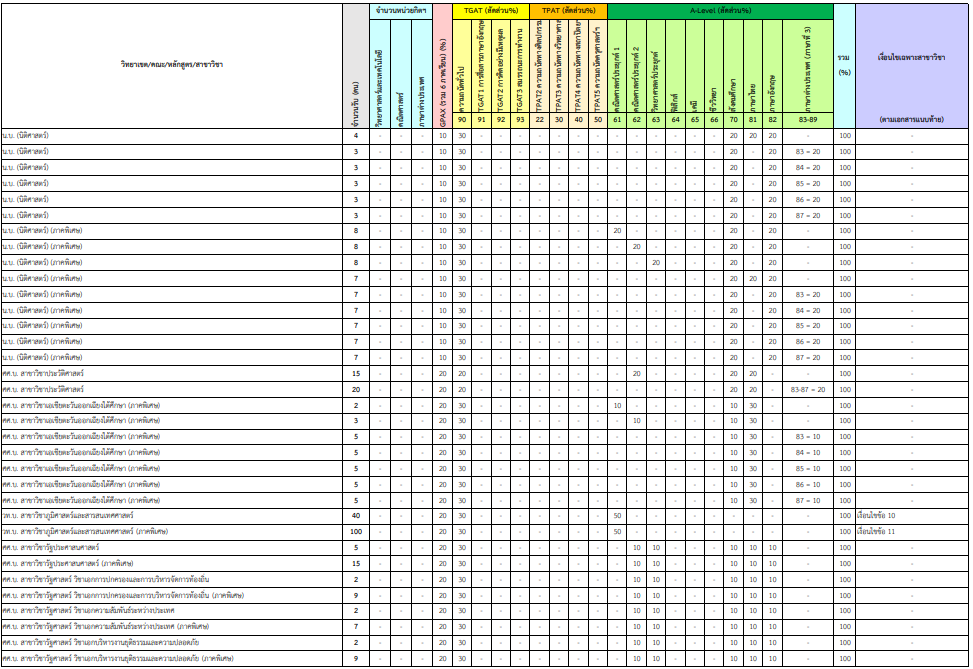Click "20" under column 63 วิทยาศาสตร์ประยุกต์
The height and width of the screenshot is (669, 973).
click(x=656, y=263)
